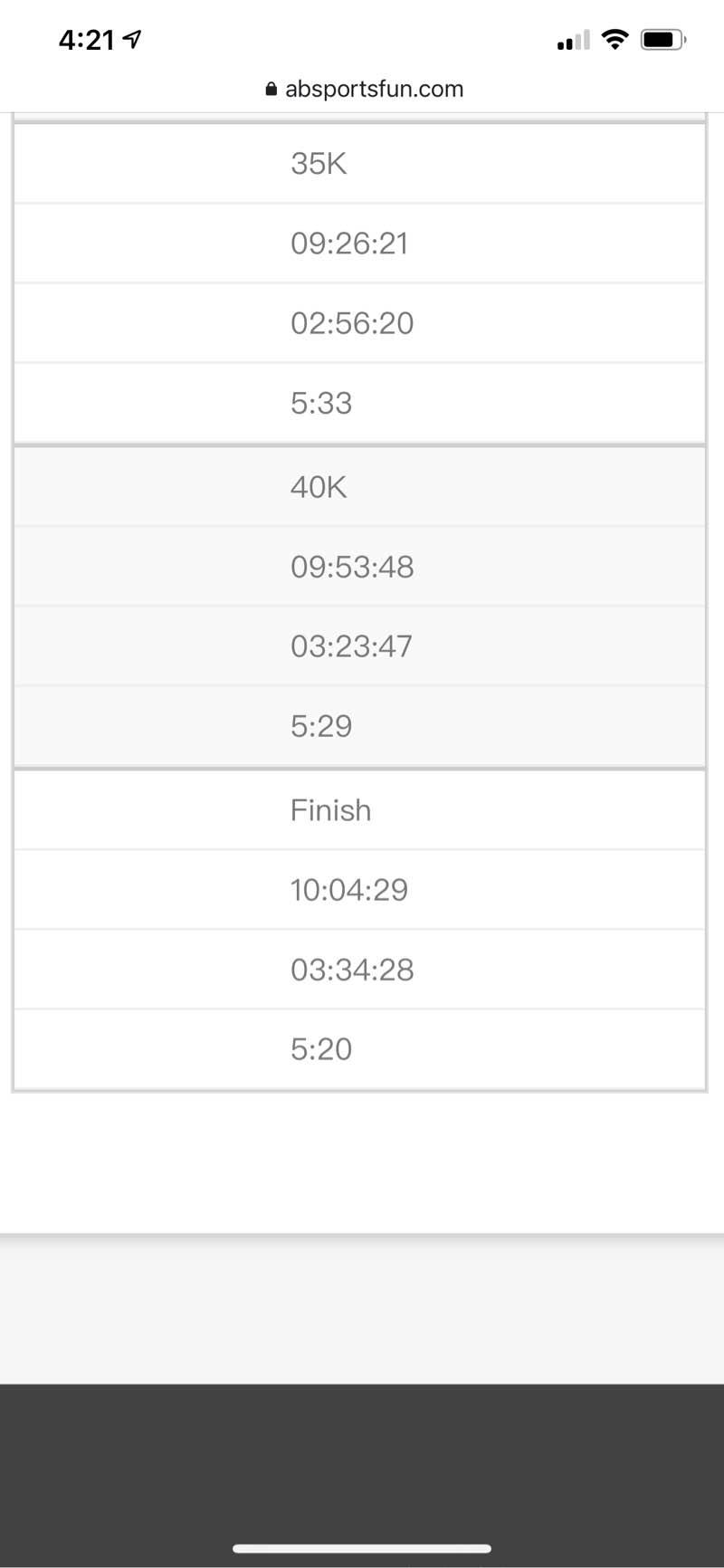This screenshot has height=1568, width=724.
Task: Tap the battery indicator icon
Action: click(x=663, y=40)
